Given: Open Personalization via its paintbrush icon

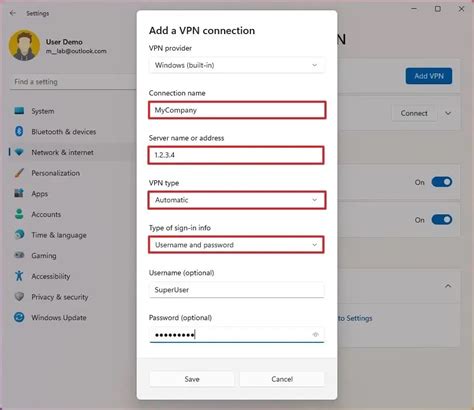Looking at the screenshot, I should 19,173.
